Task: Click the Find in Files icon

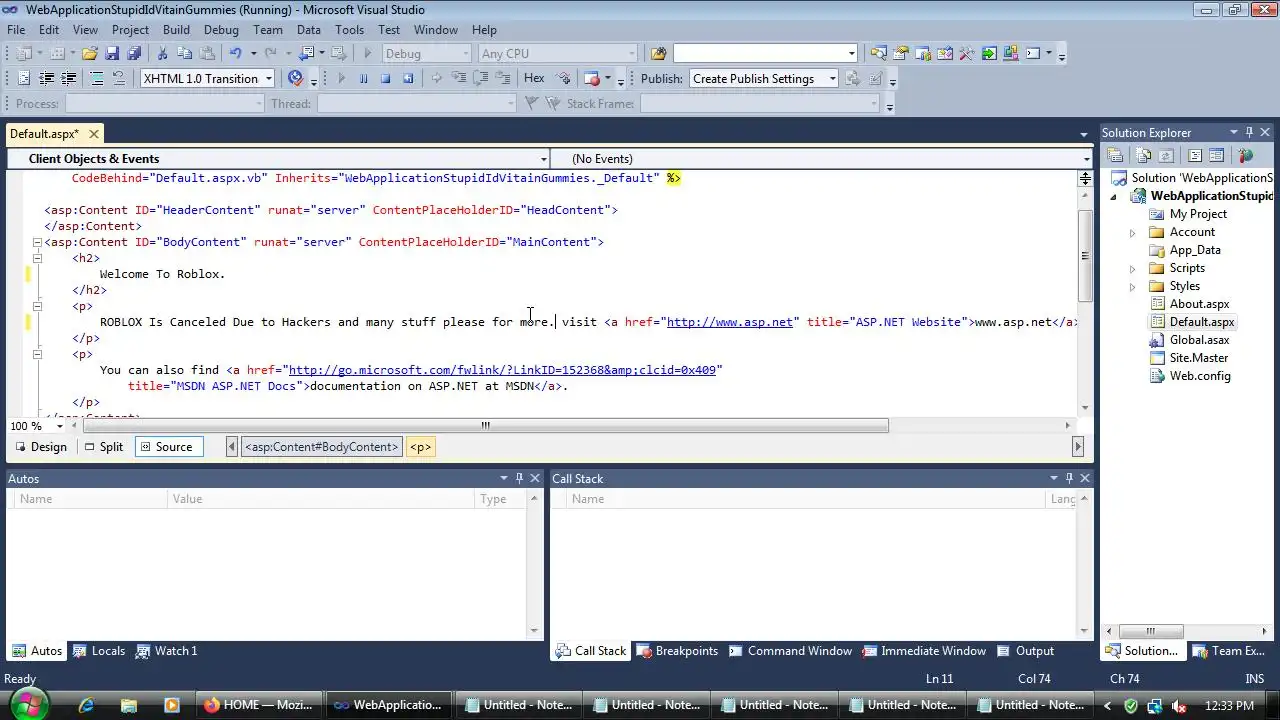Action: coord(658,53)
